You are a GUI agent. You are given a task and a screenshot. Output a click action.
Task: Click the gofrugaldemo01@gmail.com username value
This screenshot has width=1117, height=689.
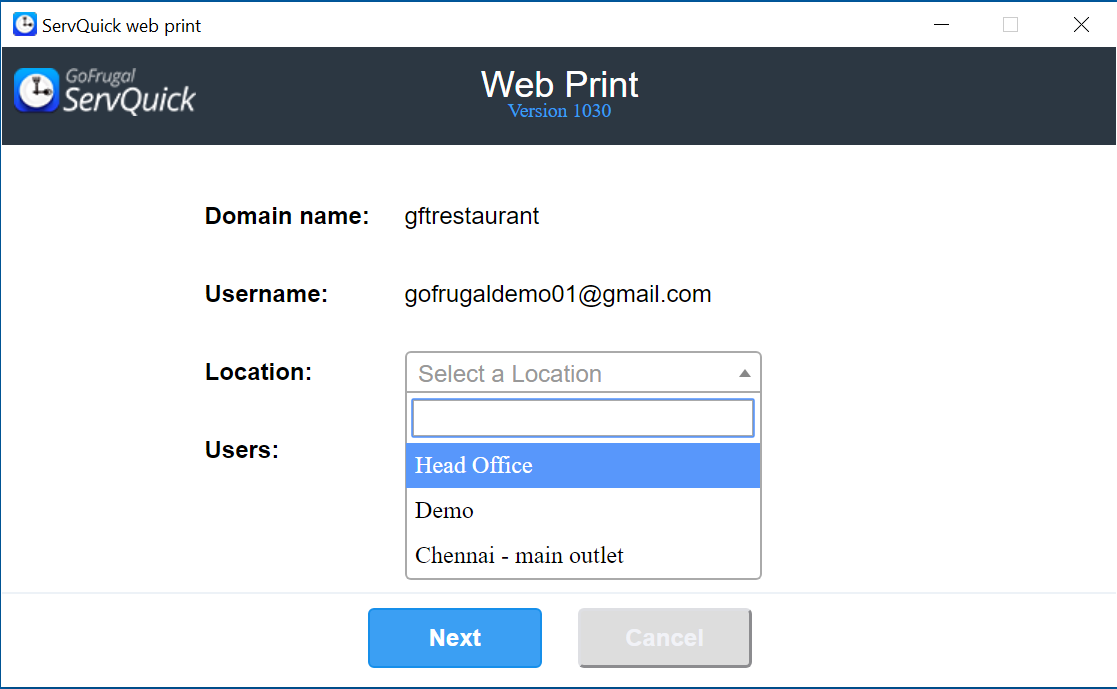coord(558,295)
